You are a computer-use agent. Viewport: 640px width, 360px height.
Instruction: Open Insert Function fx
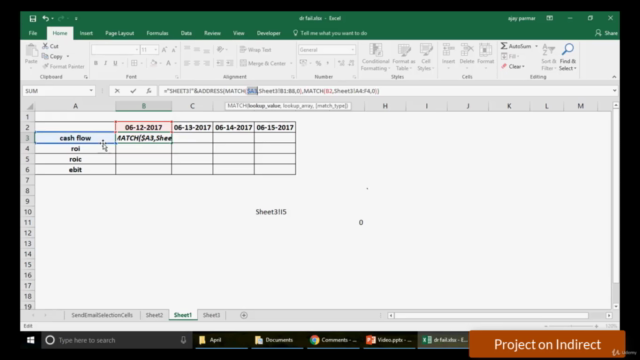149,91
